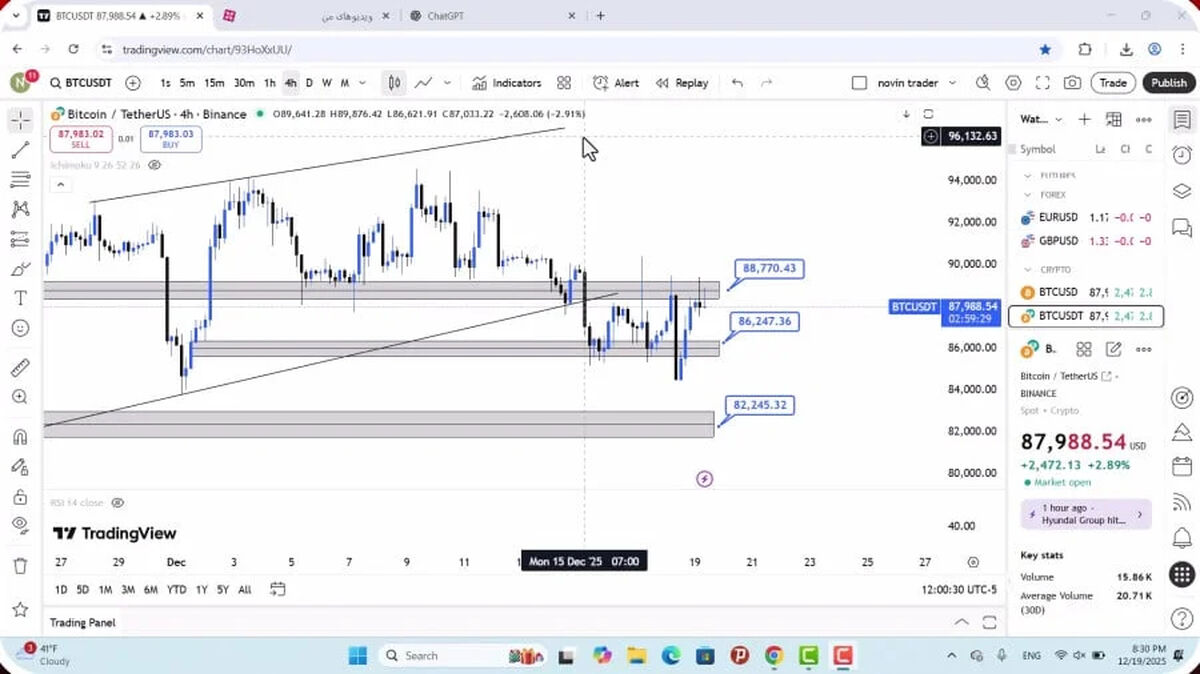
Task: Select the 15m timeframe
Action: pos(214,83)
